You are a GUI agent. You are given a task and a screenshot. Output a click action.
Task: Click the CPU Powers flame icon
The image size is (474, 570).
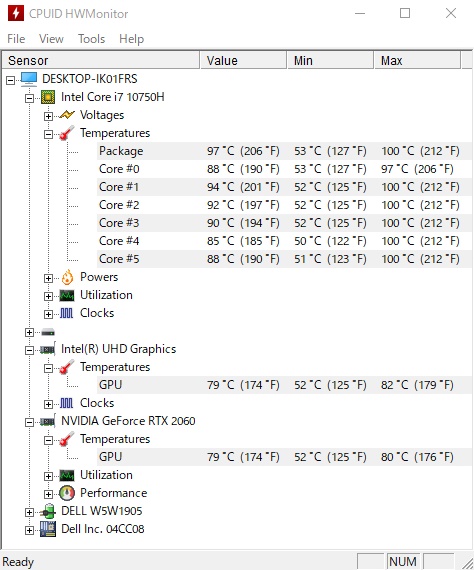pyautogui.click(x=67, y=277)
